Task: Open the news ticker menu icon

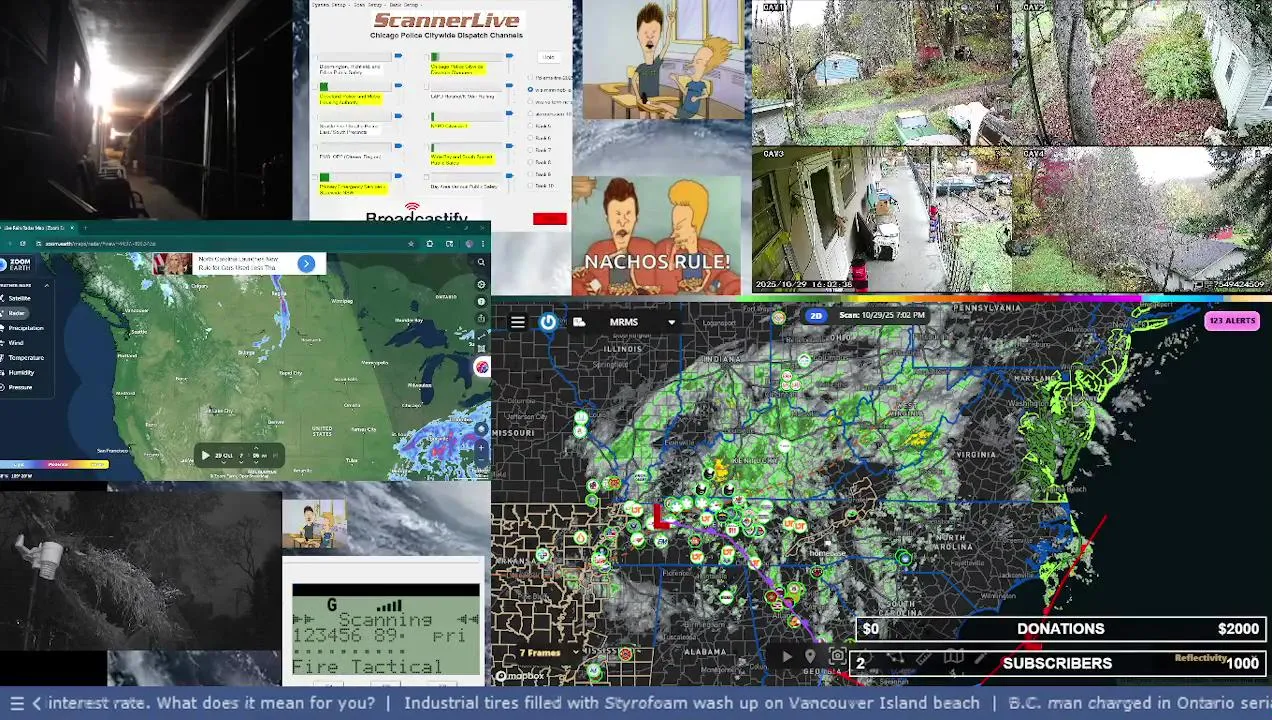Action: click(x=16, y=703)
